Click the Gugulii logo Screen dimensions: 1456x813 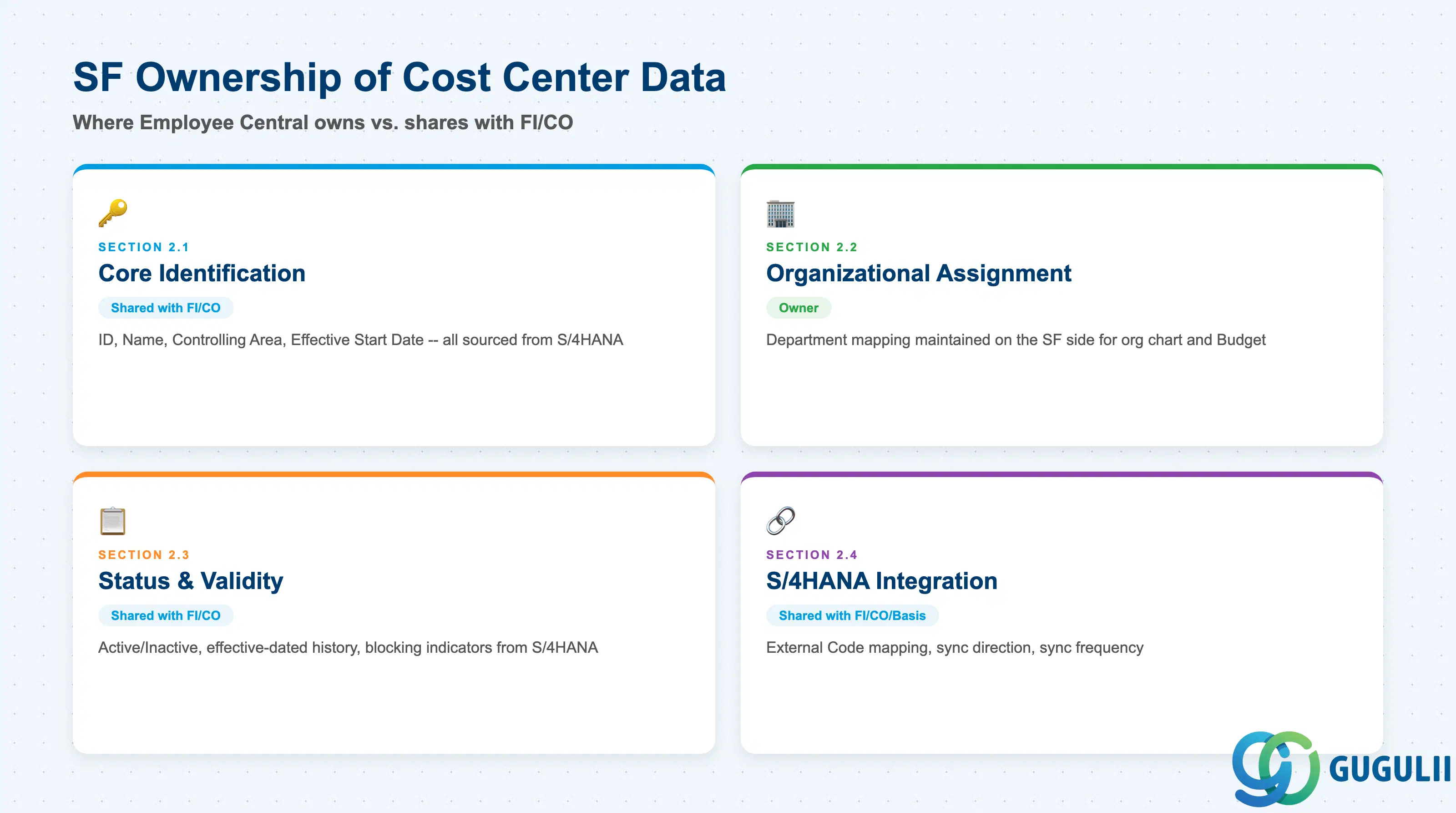pos(1341,768)
